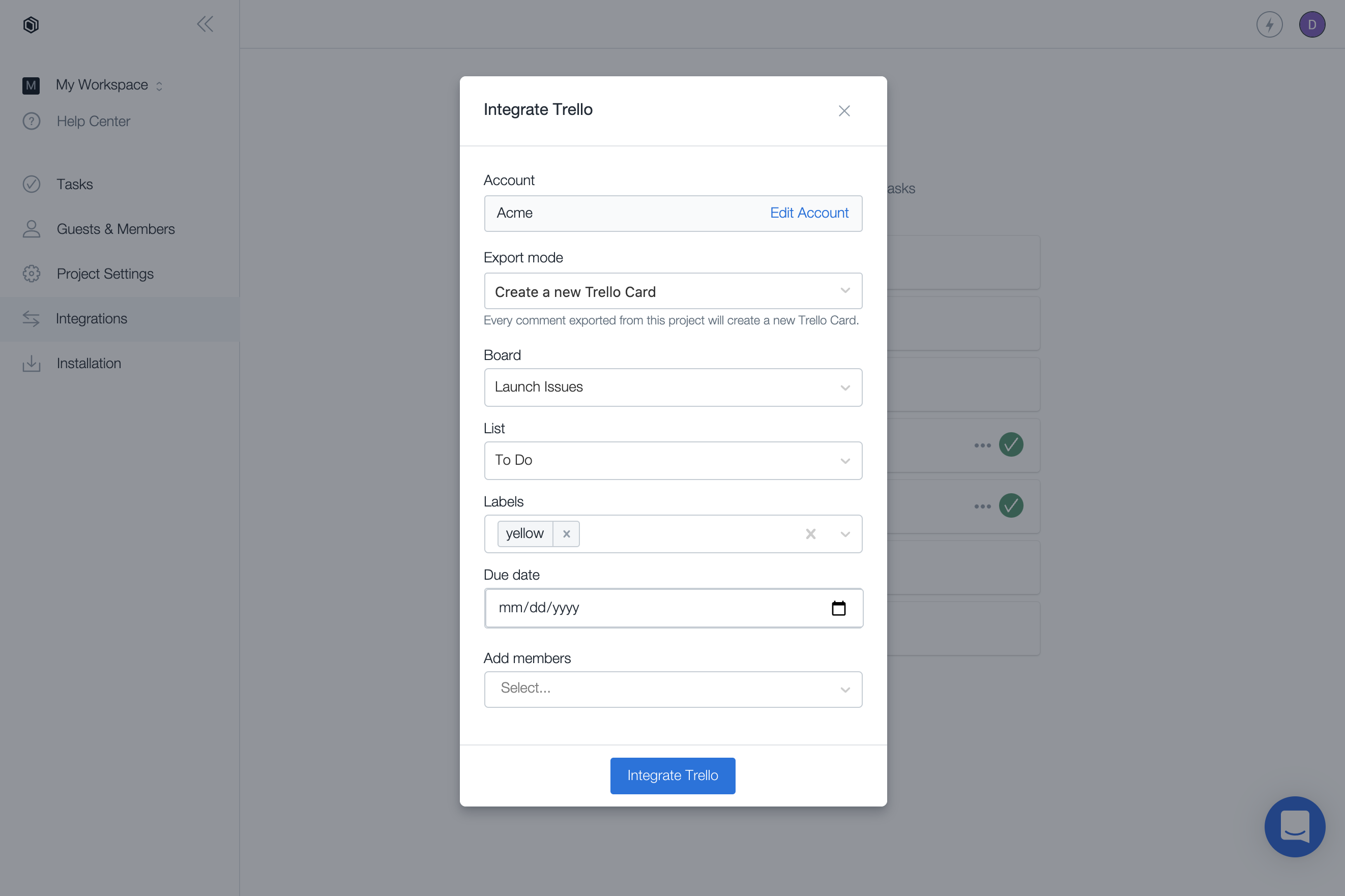Close the Integrate Trello dialog
This screenshot has width=1345, height=896.
point(844,111)
